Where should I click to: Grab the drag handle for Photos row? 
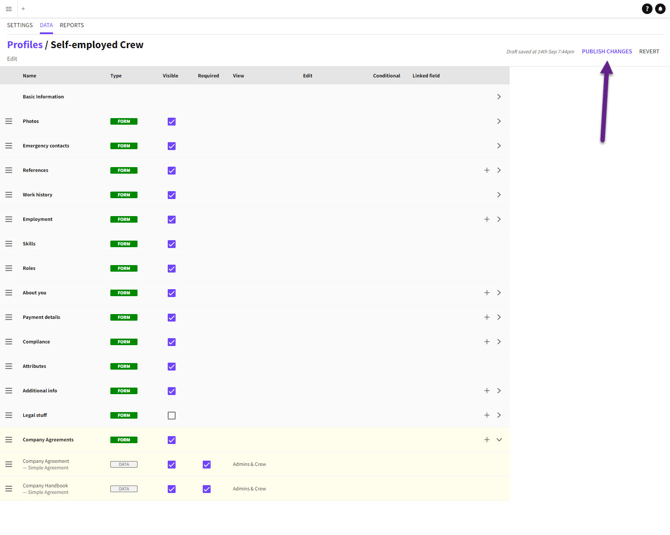pyautogui.click(x=9, y=121)
